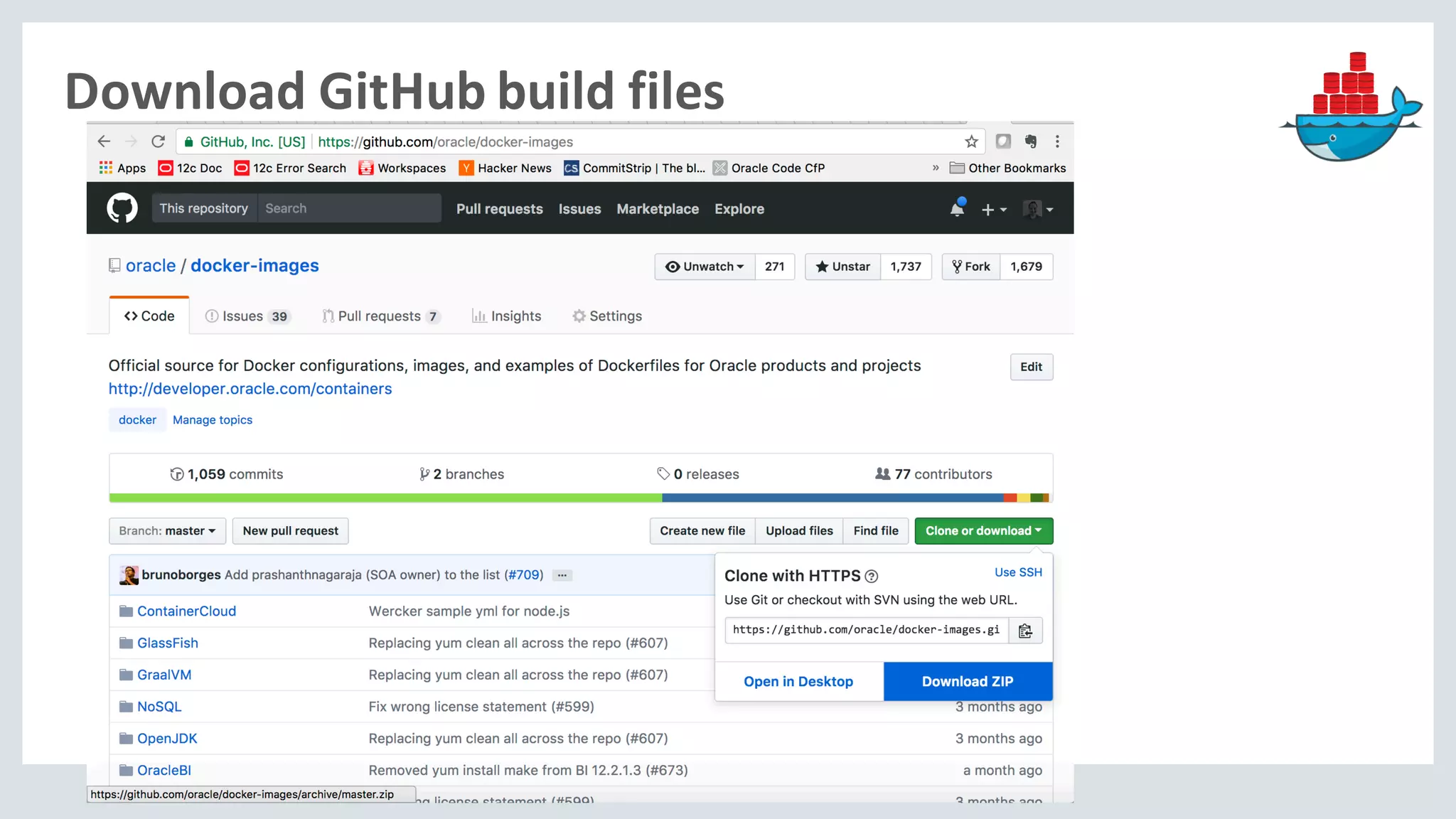This screenshot has height=819, width=1456.
Task: View 2 branches
Action: pyautogui.click(x=461, y=474)
